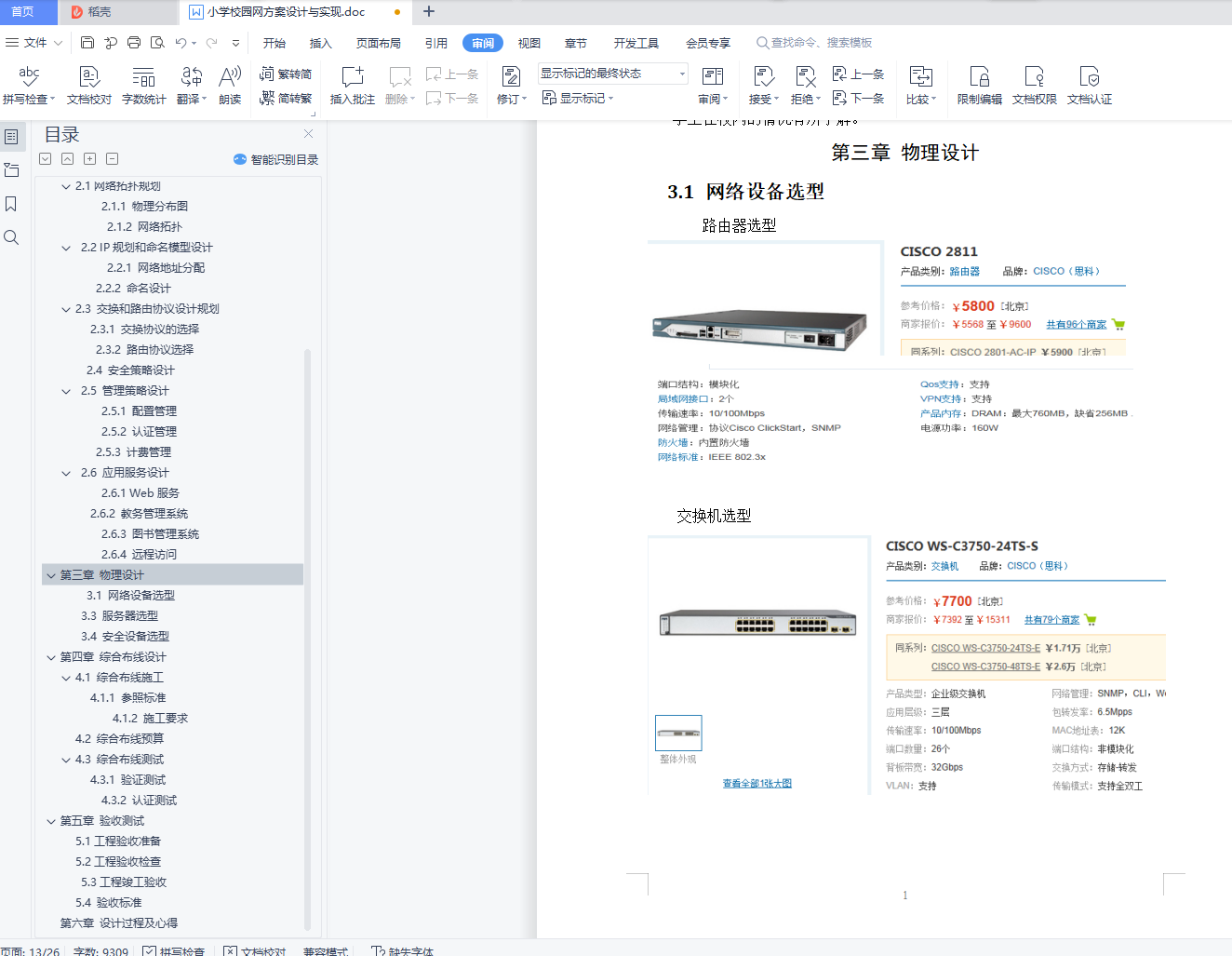
Task: Collapse the 4.3 综合布线测试 node
Action: pos(66,760)
